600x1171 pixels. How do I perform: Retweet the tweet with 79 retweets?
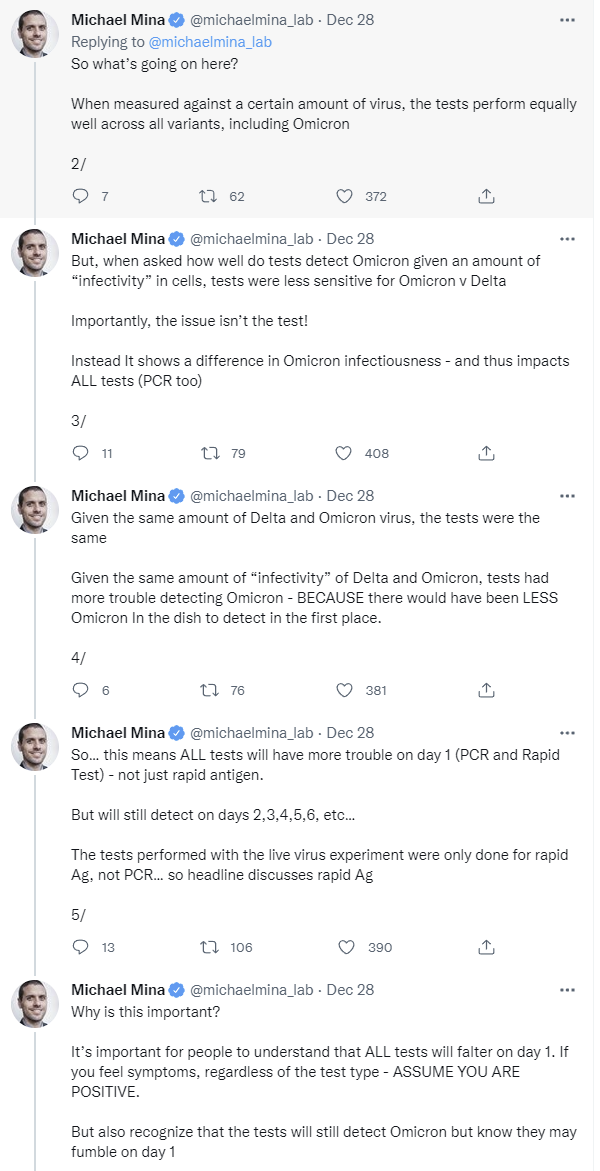point(210,453)
